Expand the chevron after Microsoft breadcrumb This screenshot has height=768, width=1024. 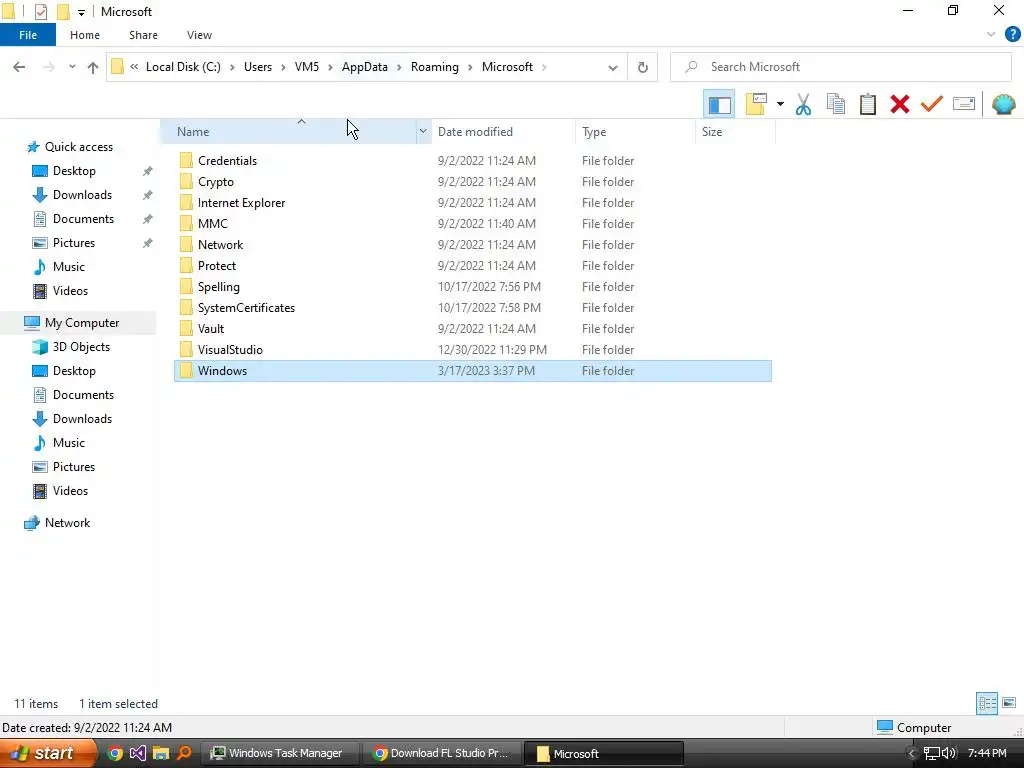(544, 67)
